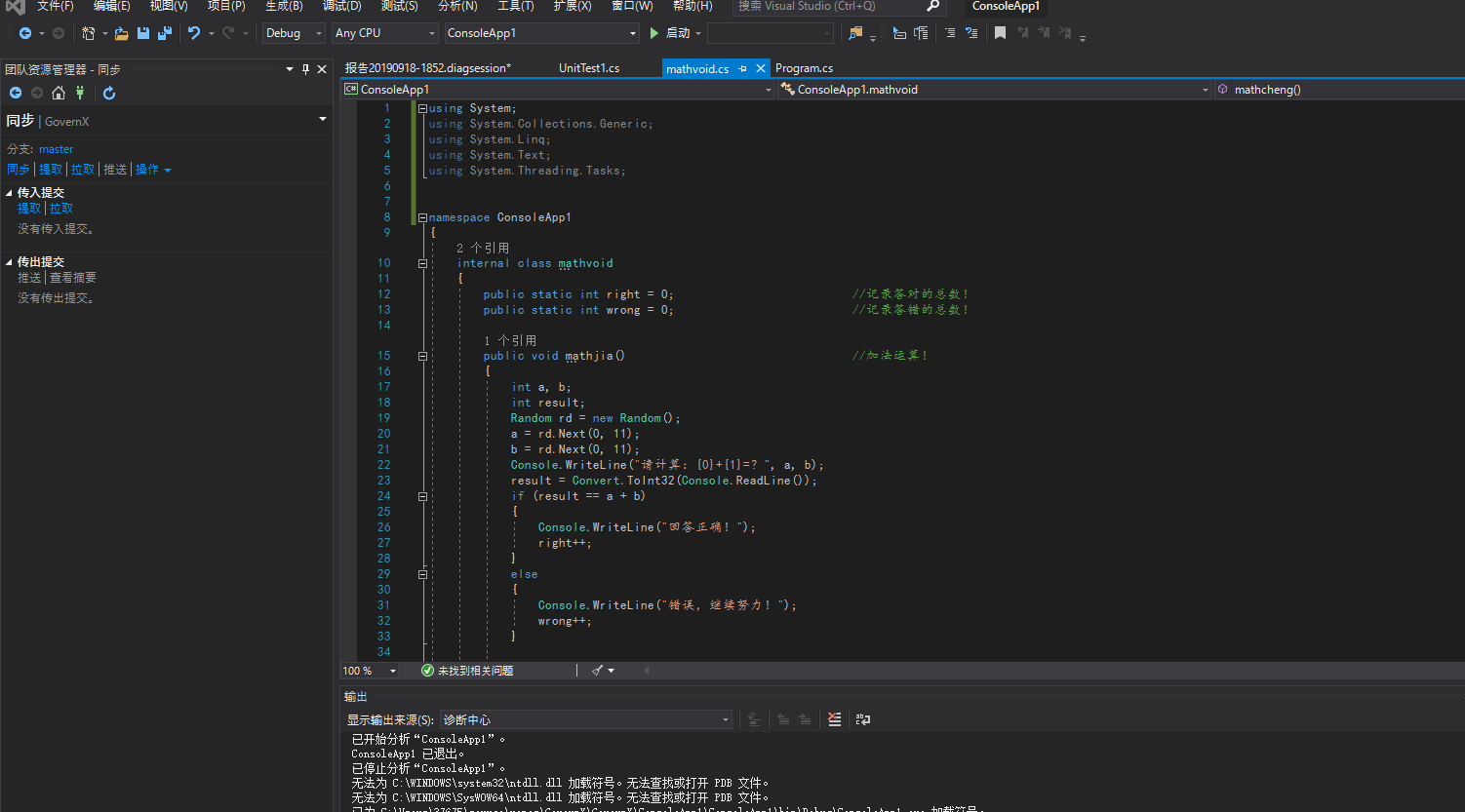Toggle a bookmark with the bookmark icon
Screen dimensions: 1465x812
coord(1000,33)
